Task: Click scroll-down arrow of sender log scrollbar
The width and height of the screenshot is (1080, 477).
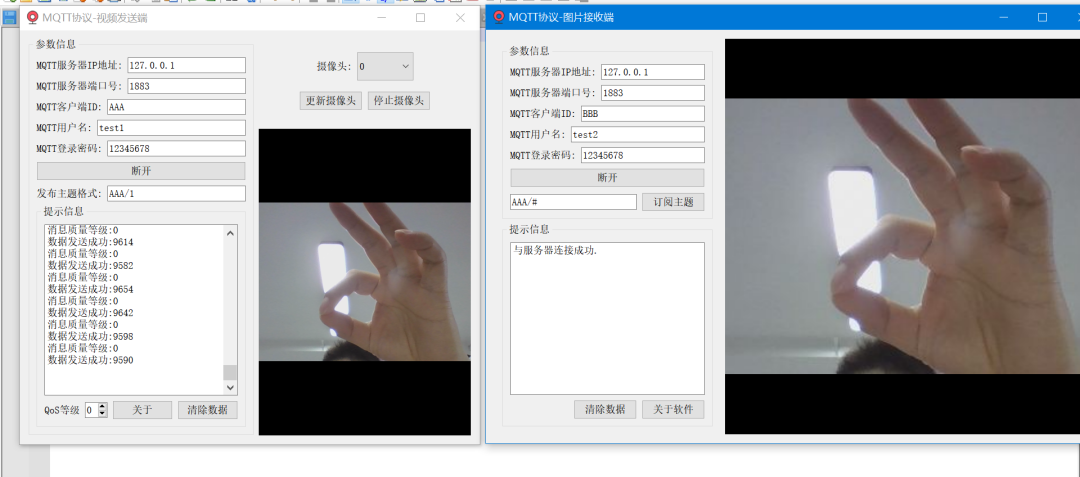Action: click(x=231, y=388)
